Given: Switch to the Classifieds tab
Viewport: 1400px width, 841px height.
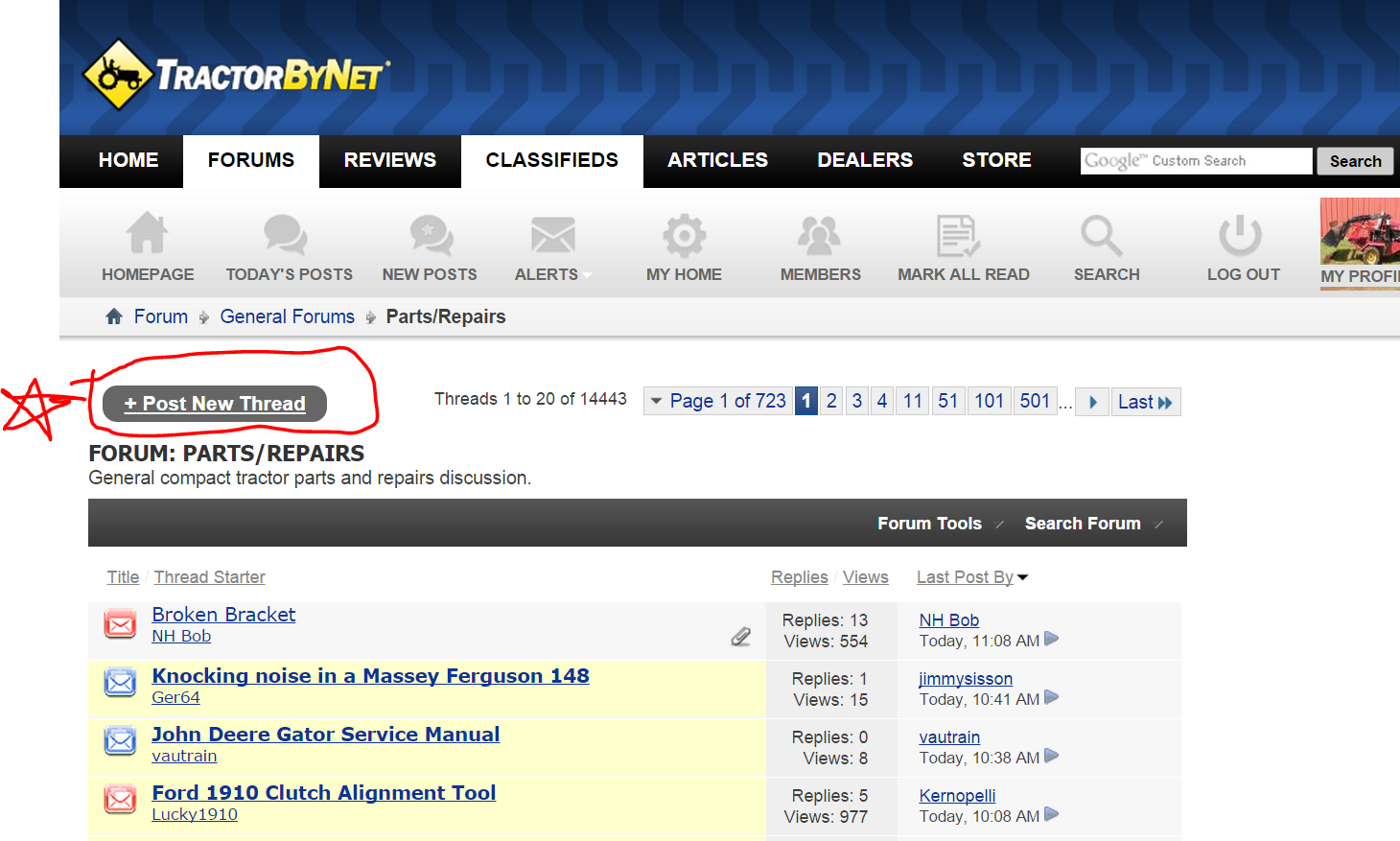Looking at the screenshot, I should (x=551, y=160).
